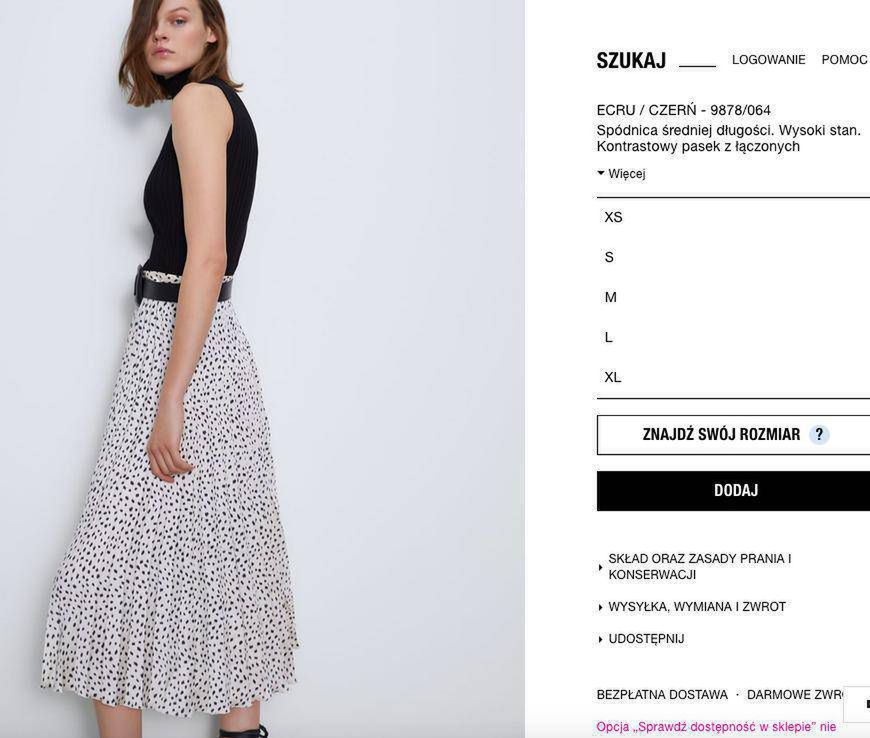Click the SZUKAJ search field
The height and width of the screenshot is (738, 870).
[x=697, y=60]
